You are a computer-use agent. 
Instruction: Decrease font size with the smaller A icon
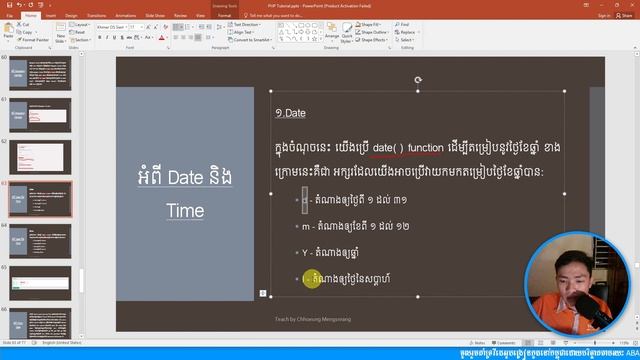[156, 27]
